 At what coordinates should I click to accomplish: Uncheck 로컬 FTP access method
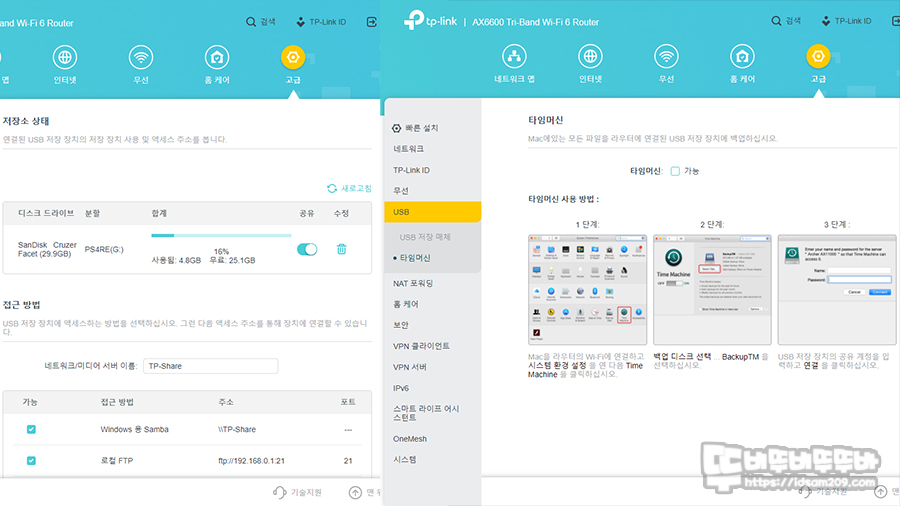(31, 460)
